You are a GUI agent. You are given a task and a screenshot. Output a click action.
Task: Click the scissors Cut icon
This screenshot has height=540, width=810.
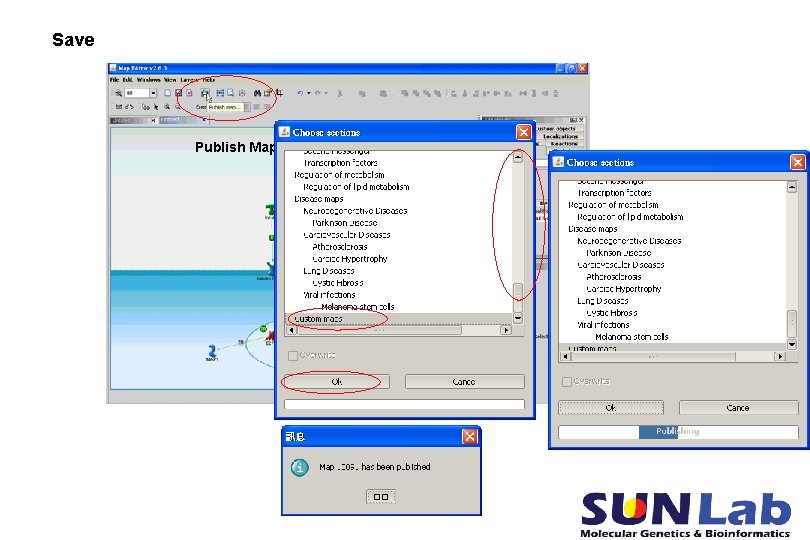click(340, 94)
